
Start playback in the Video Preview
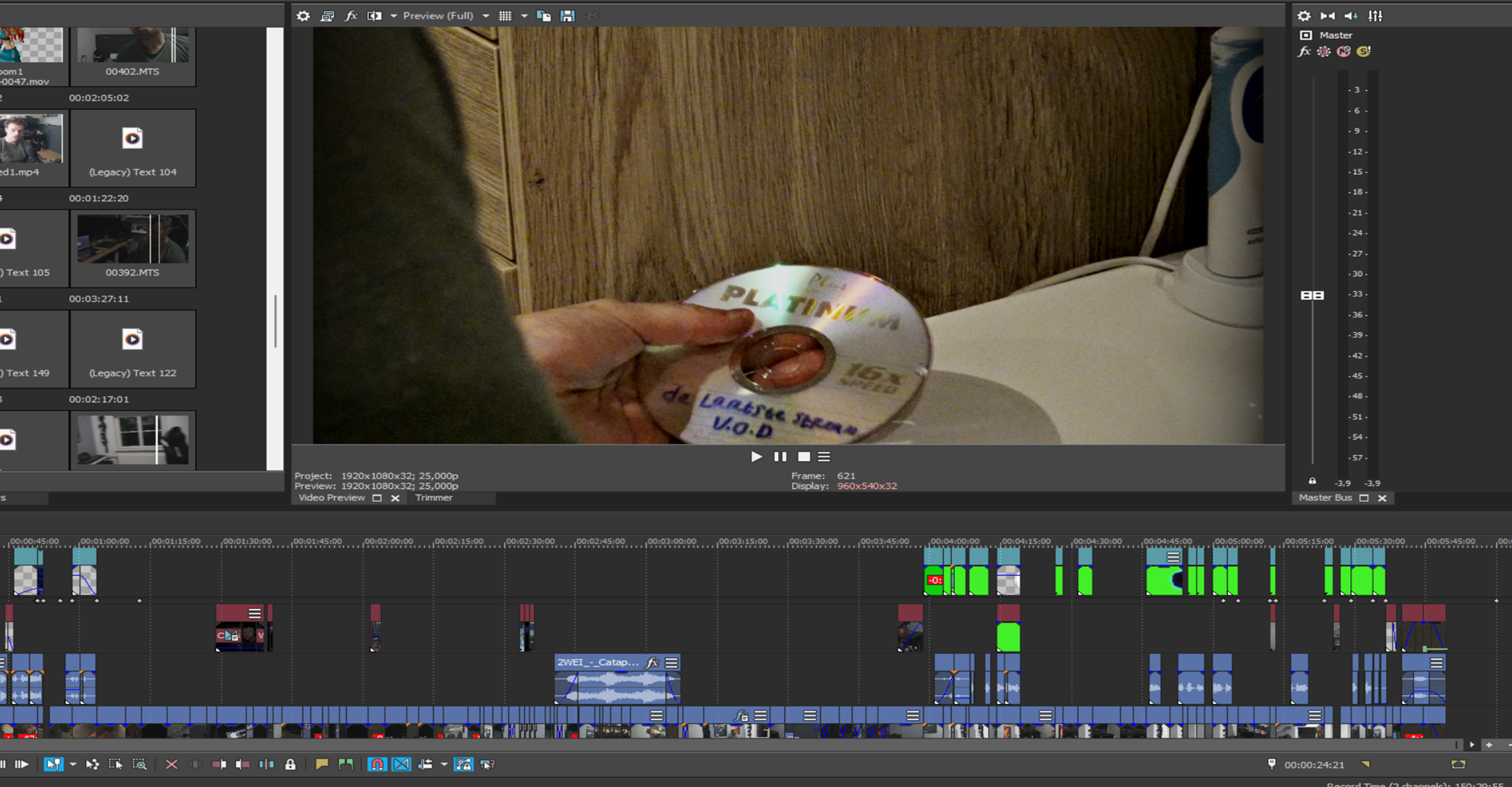[x=756, y=457]
